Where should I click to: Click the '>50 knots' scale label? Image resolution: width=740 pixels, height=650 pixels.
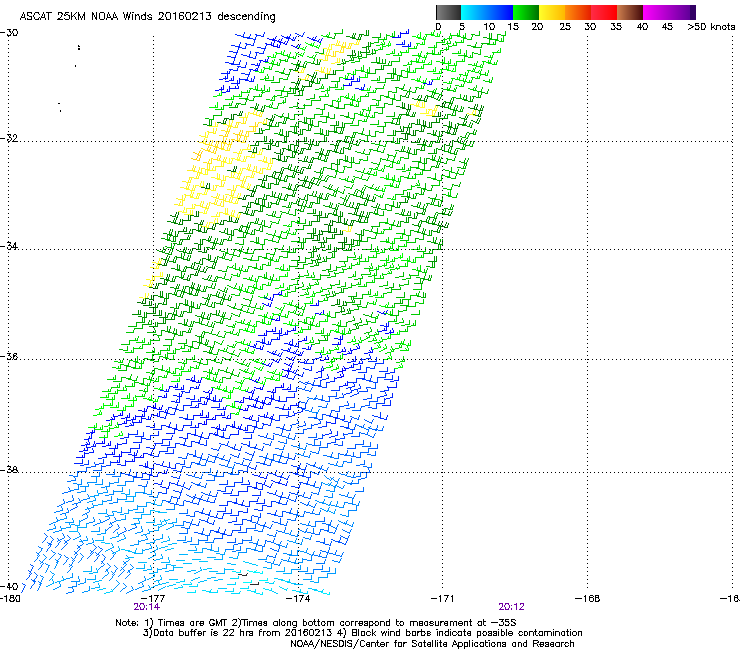point(711,27)
